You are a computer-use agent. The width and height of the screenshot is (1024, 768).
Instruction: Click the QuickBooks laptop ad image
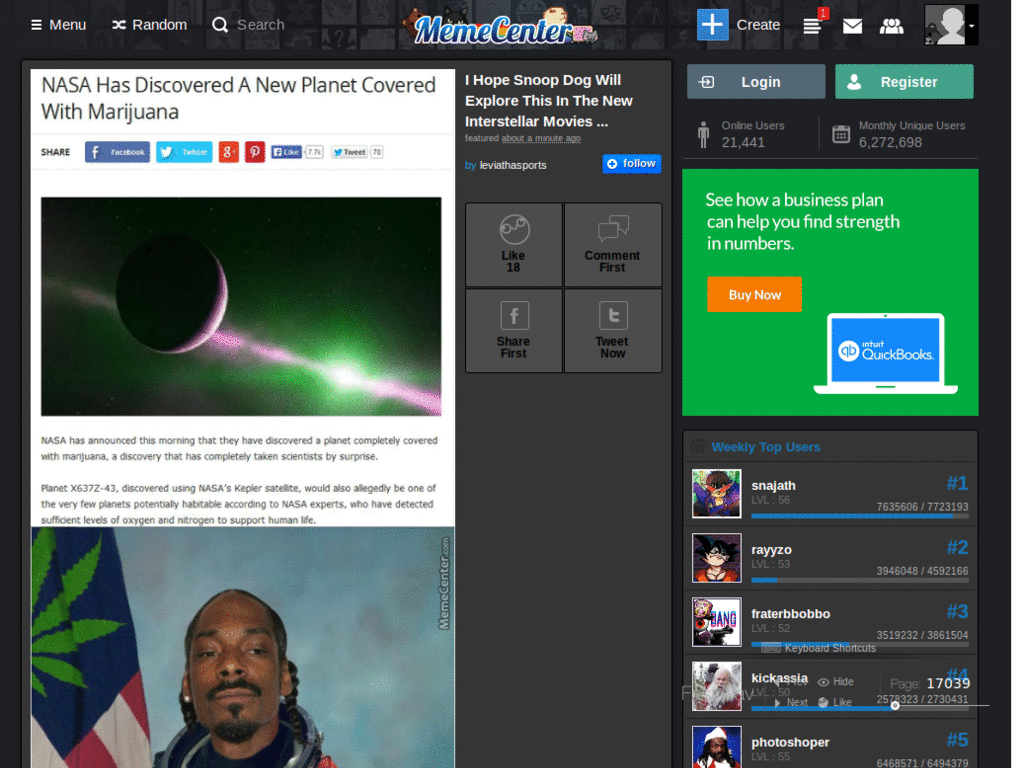[x=886, y=353]
